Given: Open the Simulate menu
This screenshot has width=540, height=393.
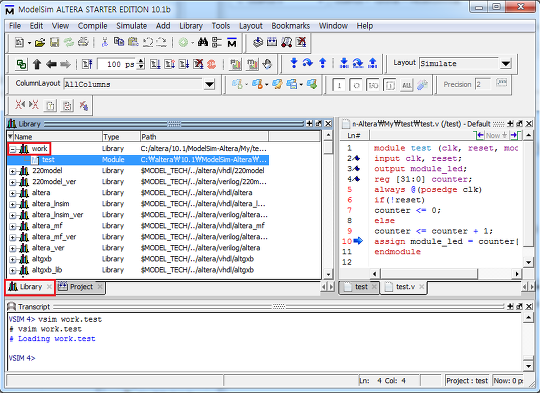Looking at the screenshot, I should click(x=132, y=26).
